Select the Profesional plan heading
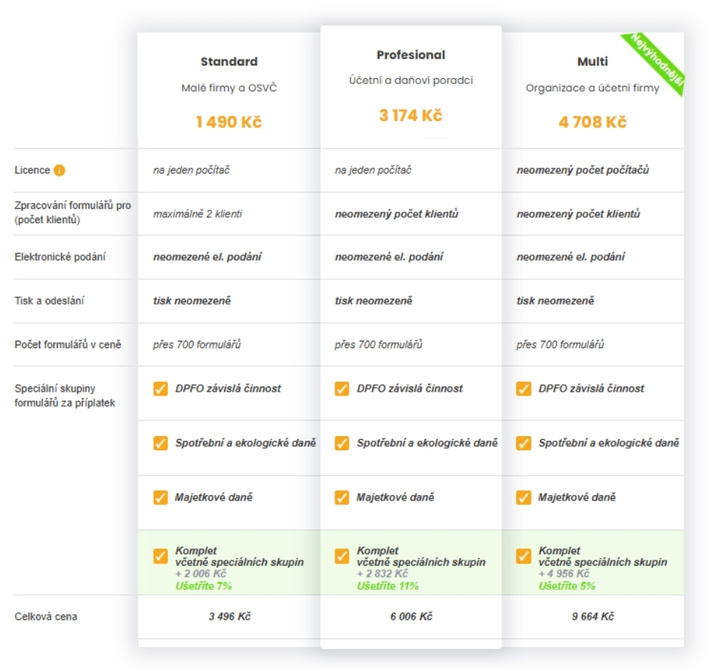This screenshot has height=671, width=726. coord(411,54)
